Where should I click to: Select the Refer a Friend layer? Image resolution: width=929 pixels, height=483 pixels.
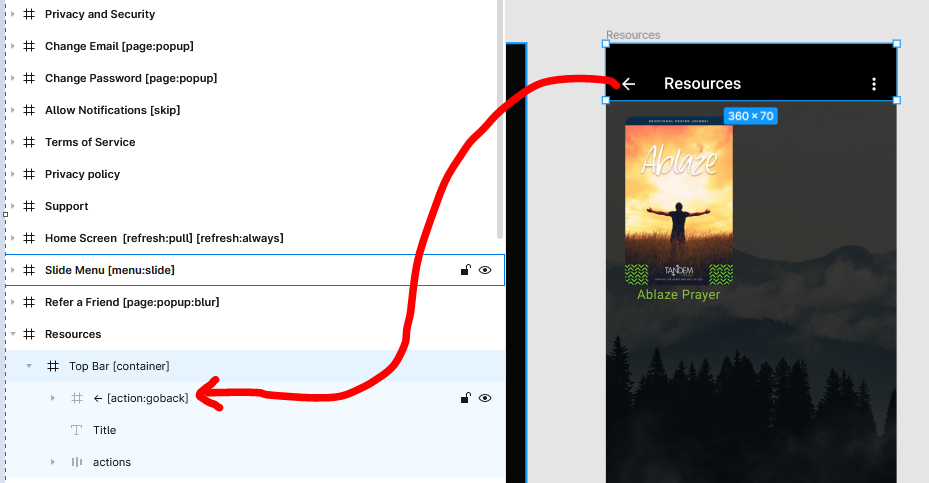click(132, 302)
